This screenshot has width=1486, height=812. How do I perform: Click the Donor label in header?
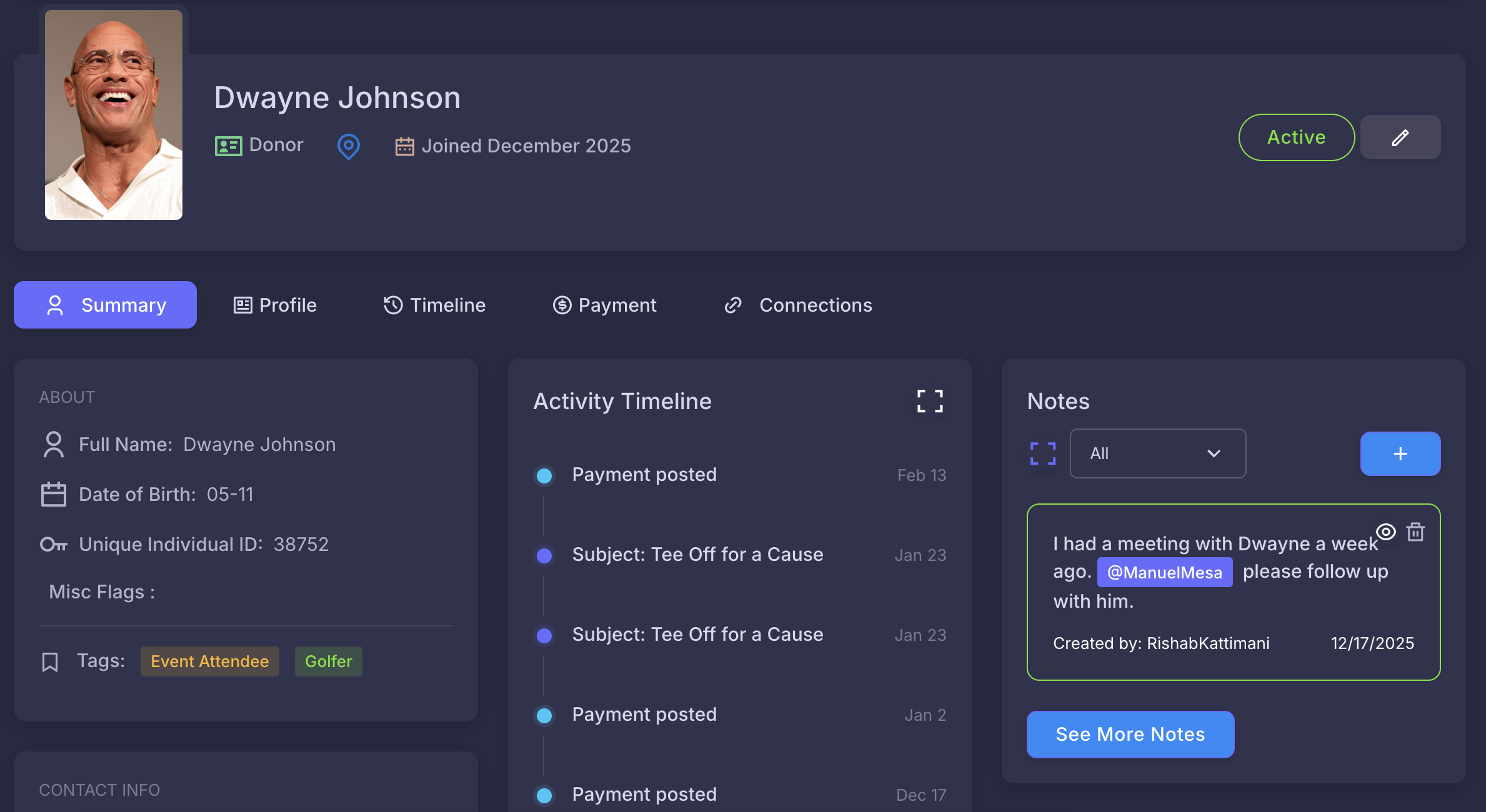(276, 145)
